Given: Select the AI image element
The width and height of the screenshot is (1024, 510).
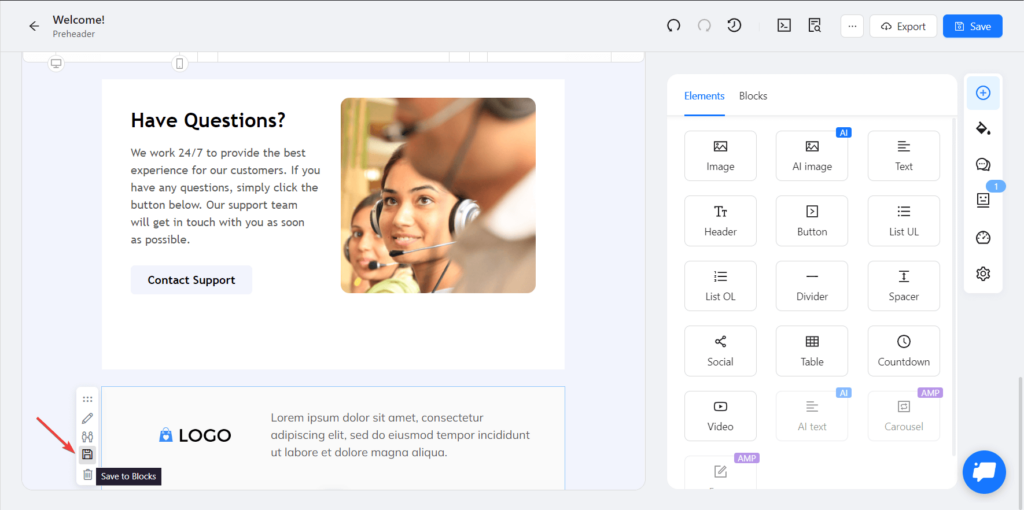Looking at the screenshot, I should 812,155.
